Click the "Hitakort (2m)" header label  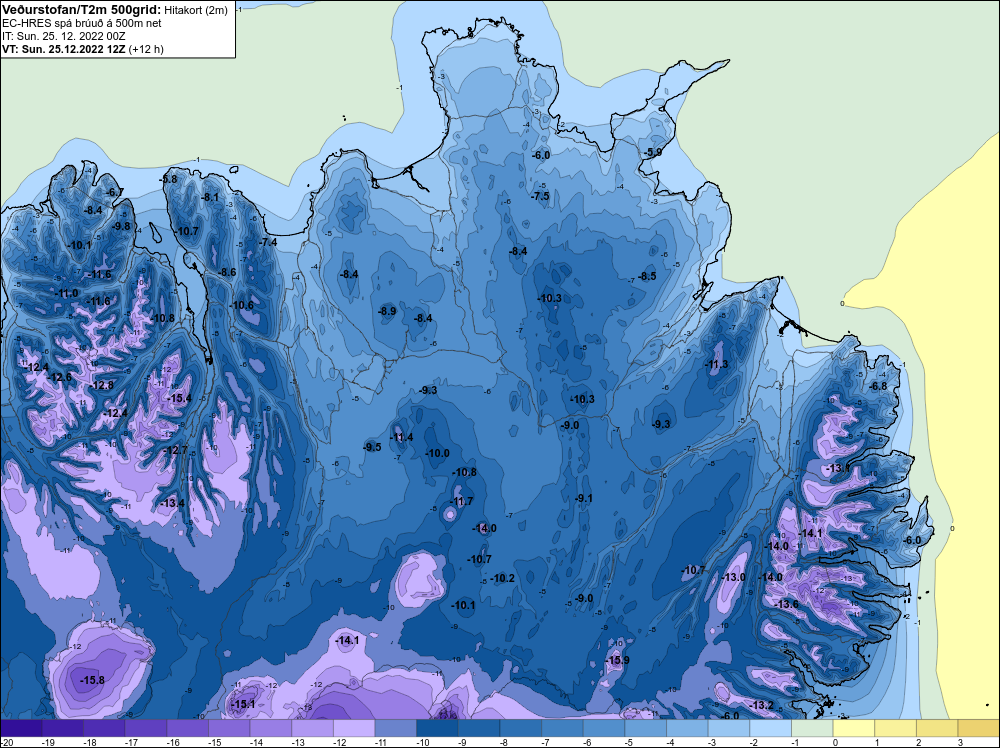(x=196, y=10)
